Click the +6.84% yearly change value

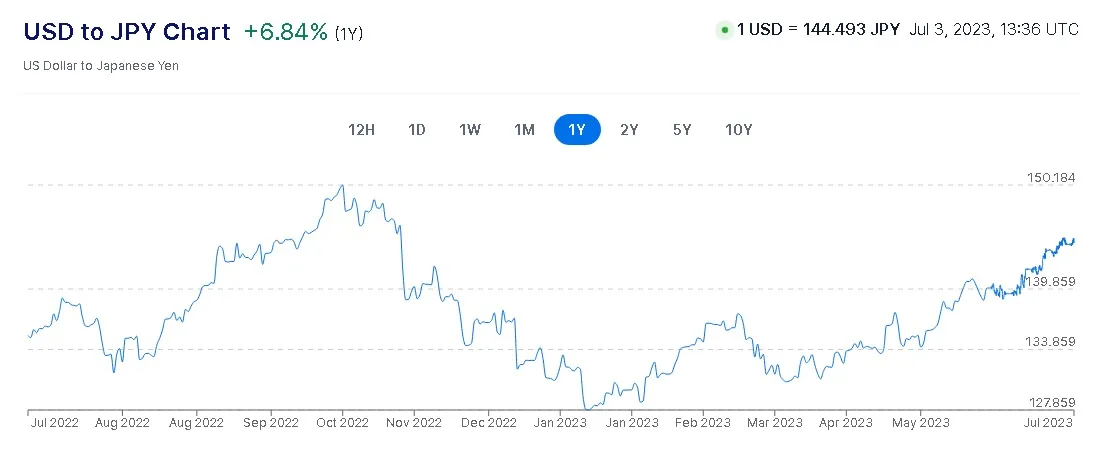[x=286, y=31]
